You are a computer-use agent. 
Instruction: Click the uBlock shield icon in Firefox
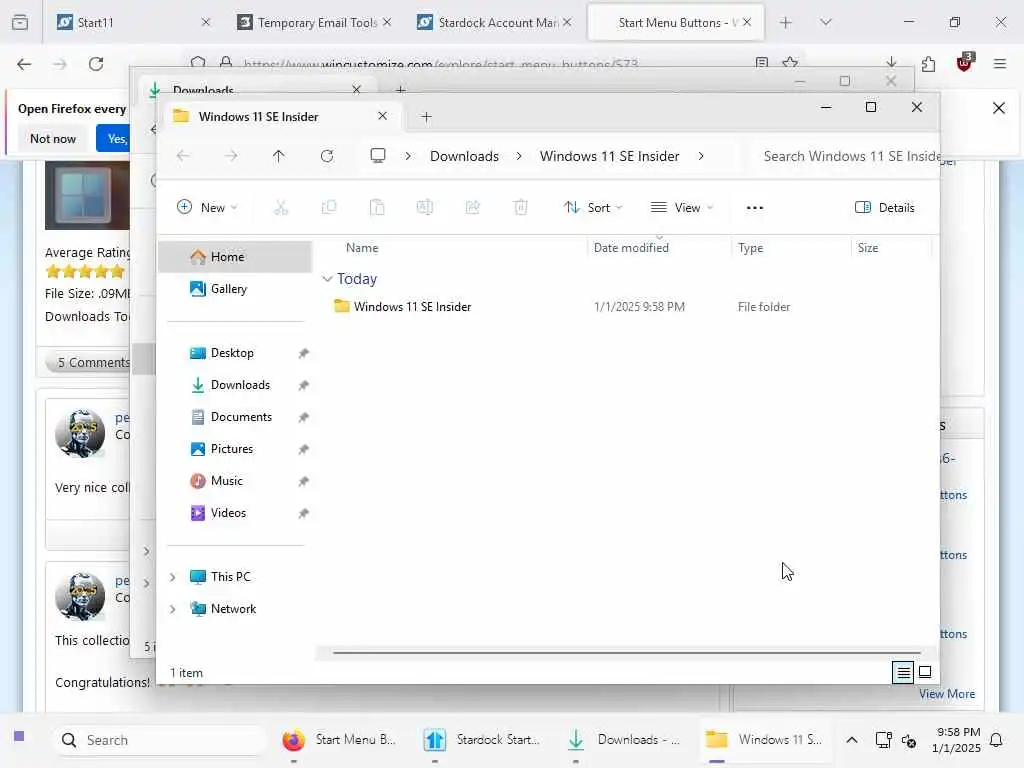click(965, 62)
